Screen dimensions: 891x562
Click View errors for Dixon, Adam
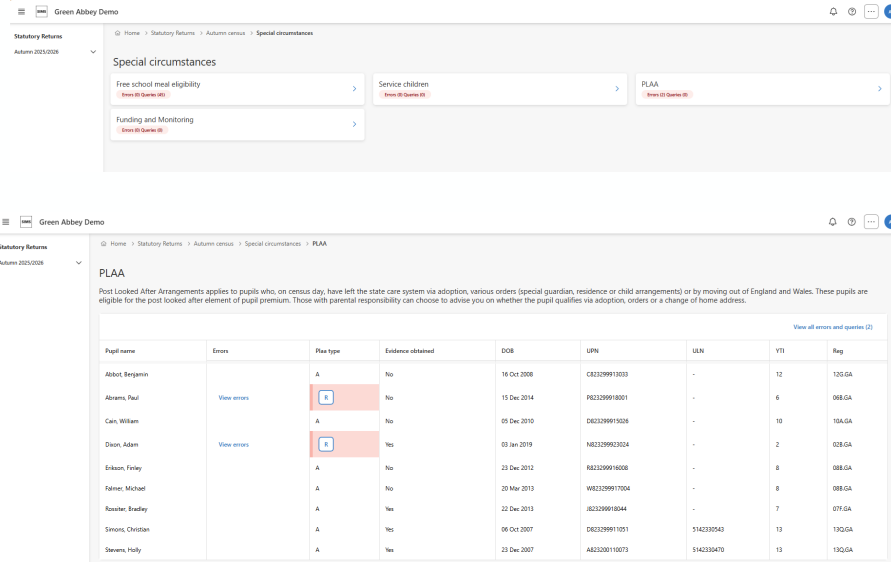[233, 444]
